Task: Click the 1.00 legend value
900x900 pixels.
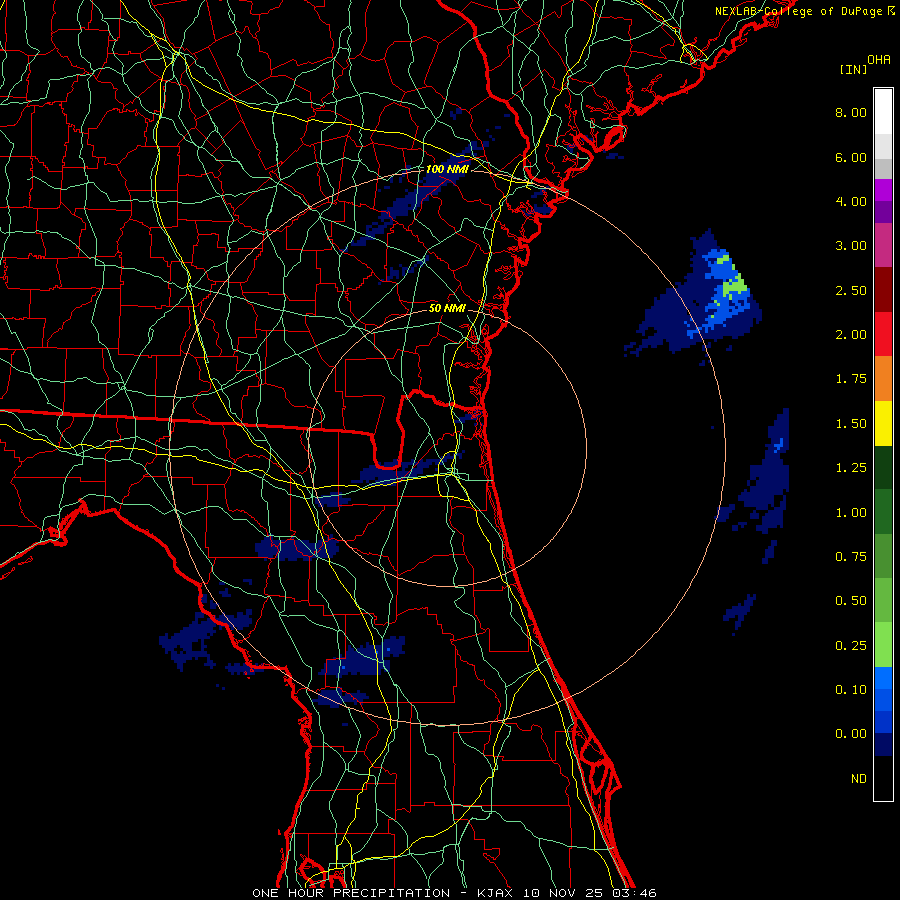Action: tap(851, 513)
